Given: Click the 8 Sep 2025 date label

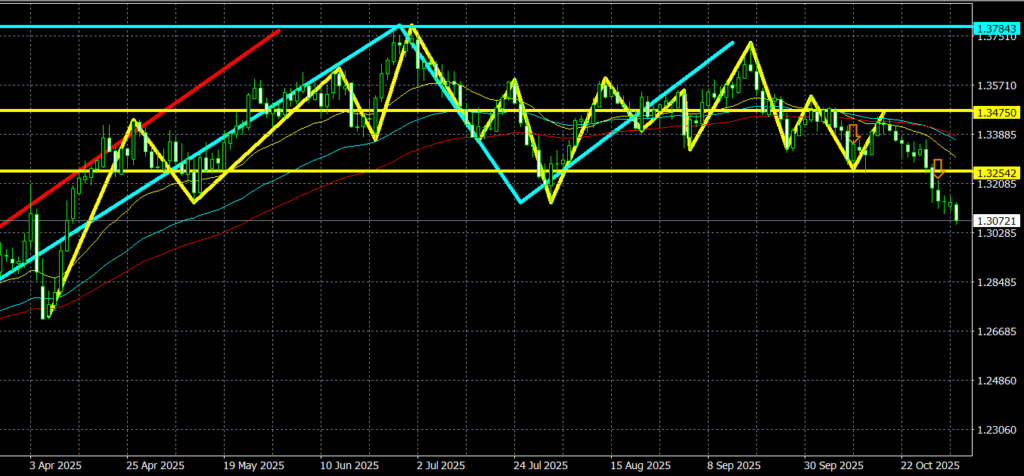Looking at the screenshot, I should point(734,465).
